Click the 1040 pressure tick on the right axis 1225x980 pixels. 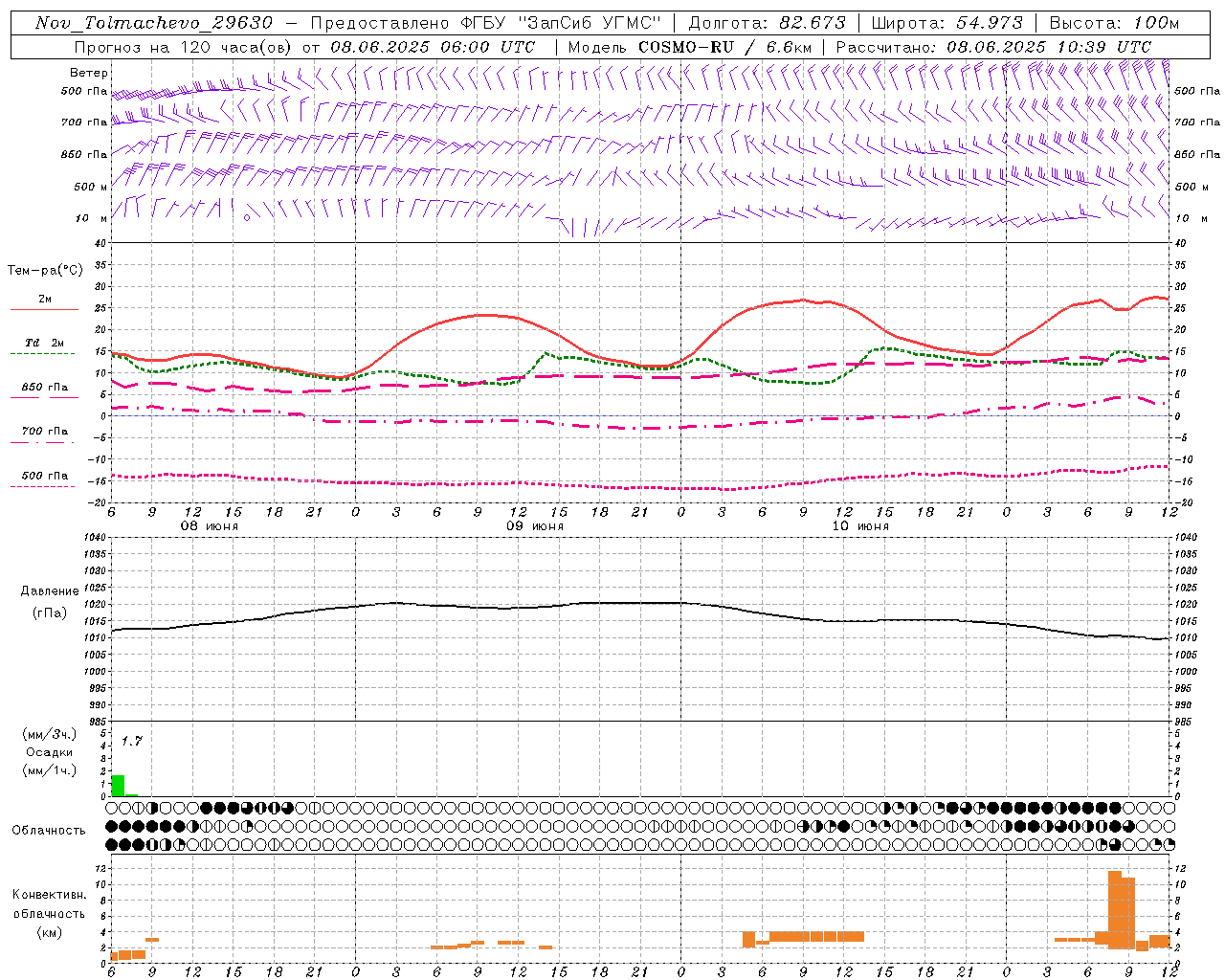pyautogui.click(x=1186, y=538)
